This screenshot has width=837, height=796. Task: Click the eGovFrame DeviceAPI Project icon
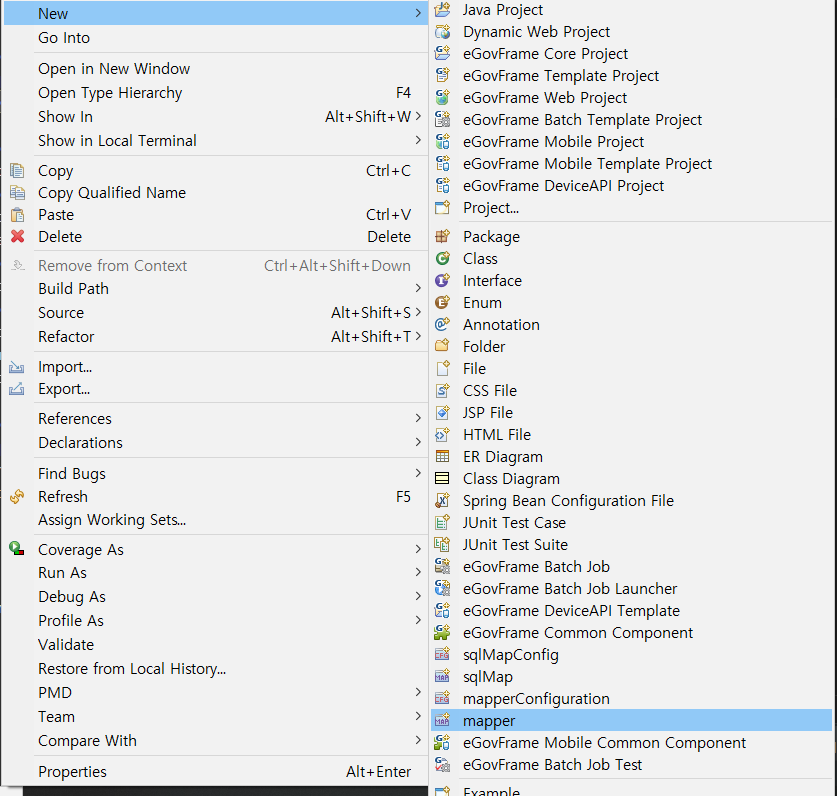coord(443,185)
